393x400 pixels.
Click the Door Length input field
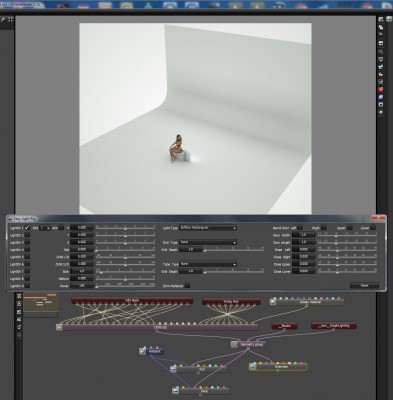[304, 242]
